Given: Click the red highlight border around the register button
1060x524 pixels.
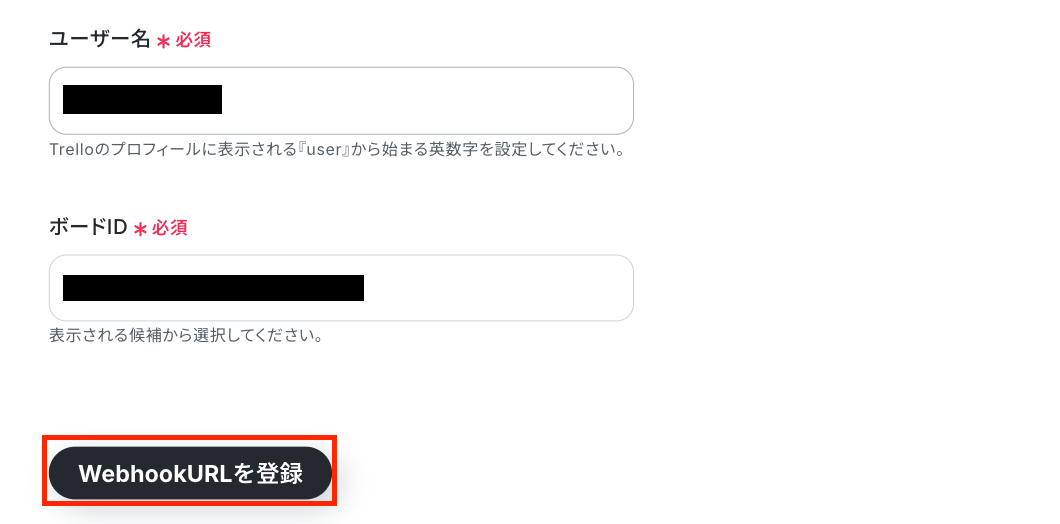Looking at the screenshot, I should pos(190,438).
